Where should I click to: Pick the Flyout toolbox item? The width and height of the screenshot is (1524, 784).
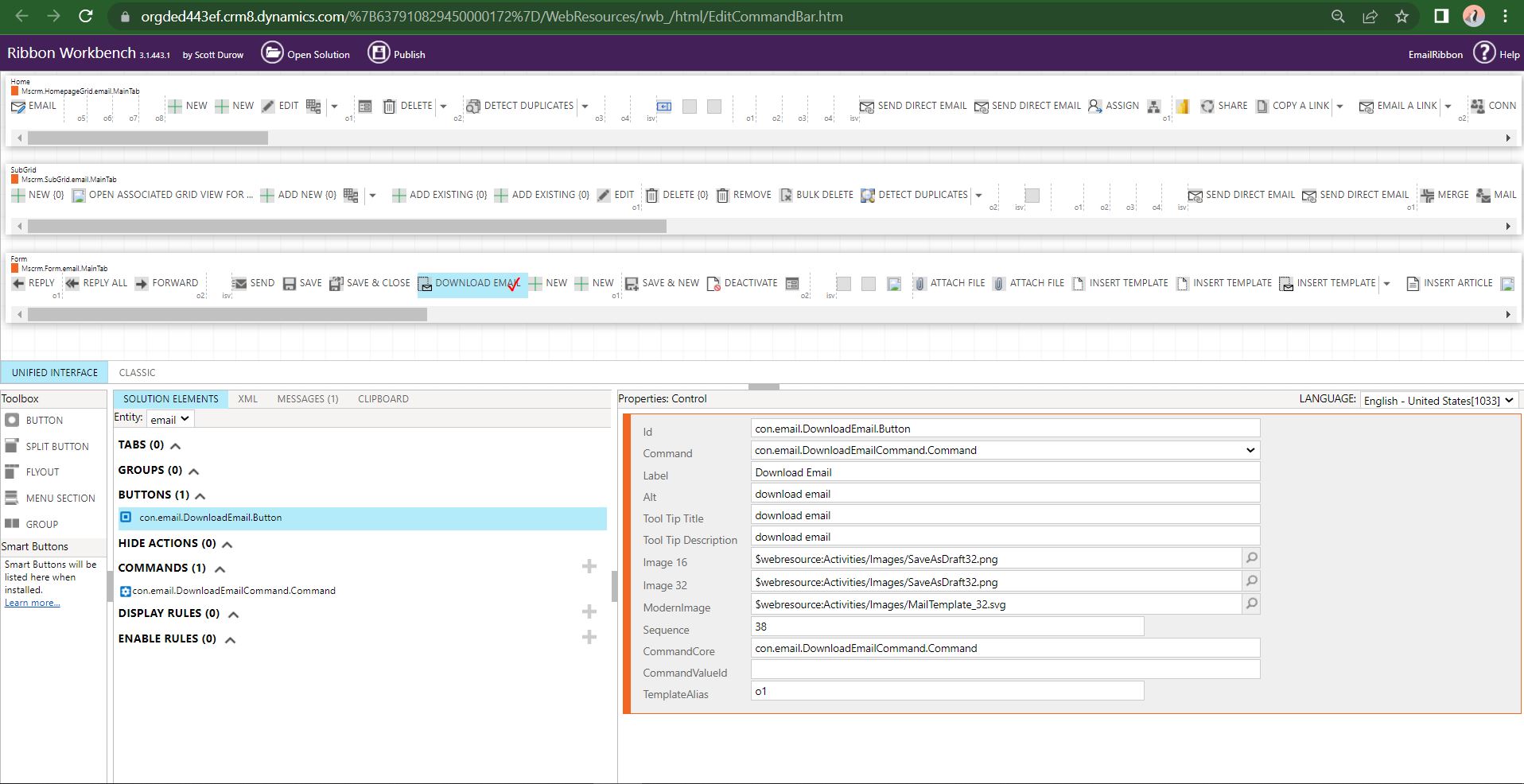tap(32, 472)
